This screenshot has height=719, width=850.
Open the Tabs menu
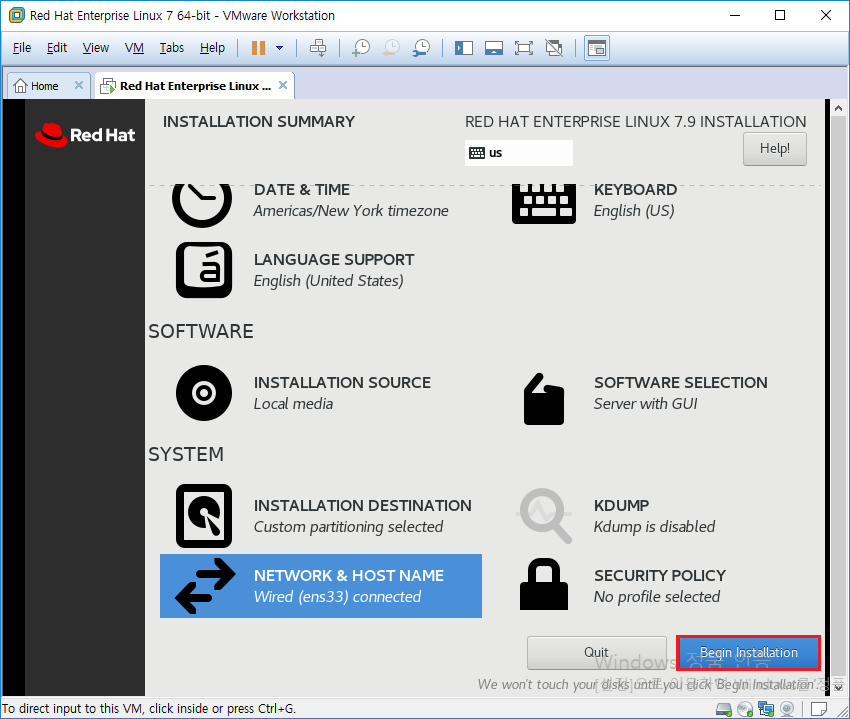(172, 48)
